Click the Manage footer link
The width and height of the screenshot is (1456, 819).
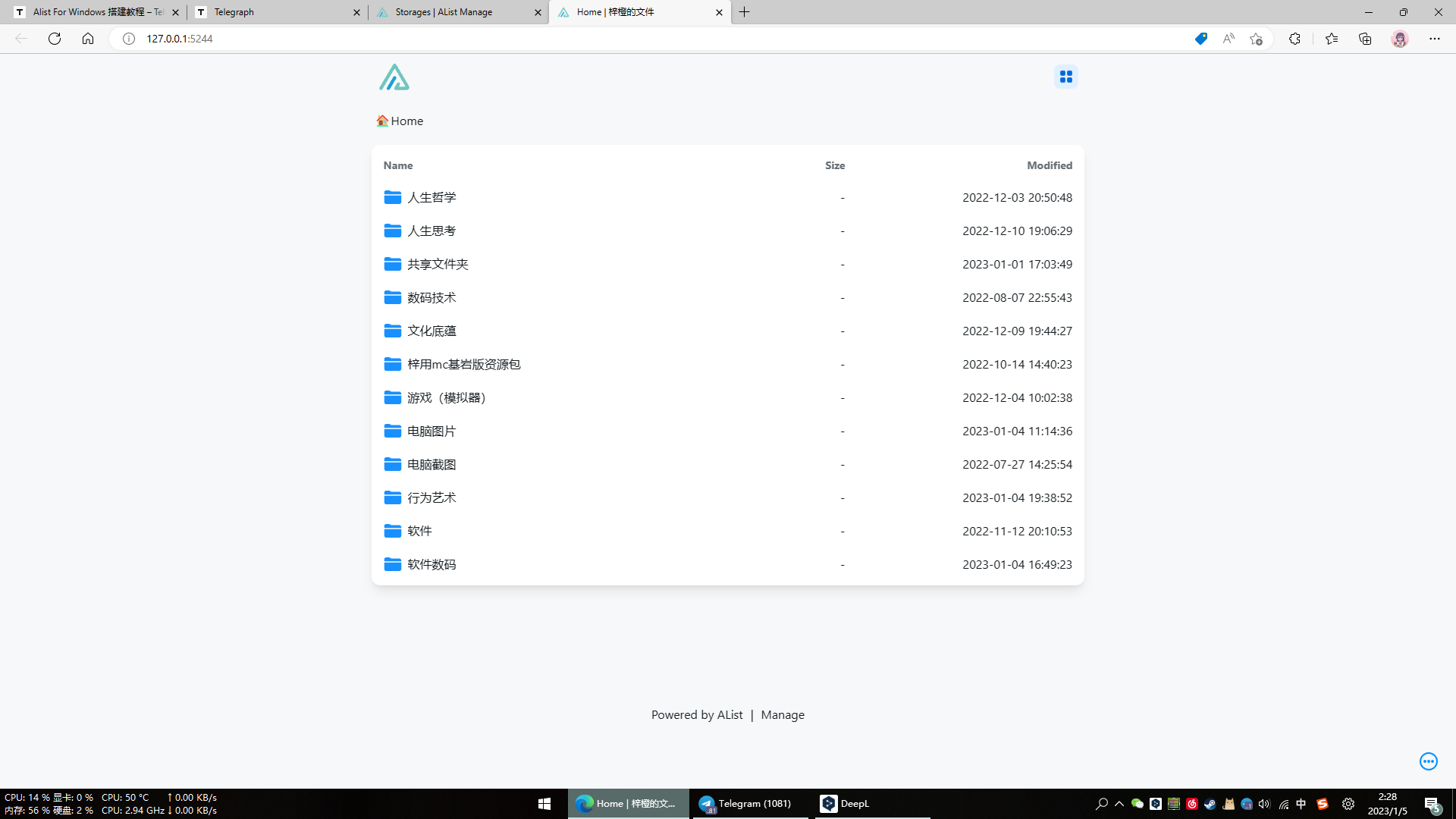(x=782, y=715)
